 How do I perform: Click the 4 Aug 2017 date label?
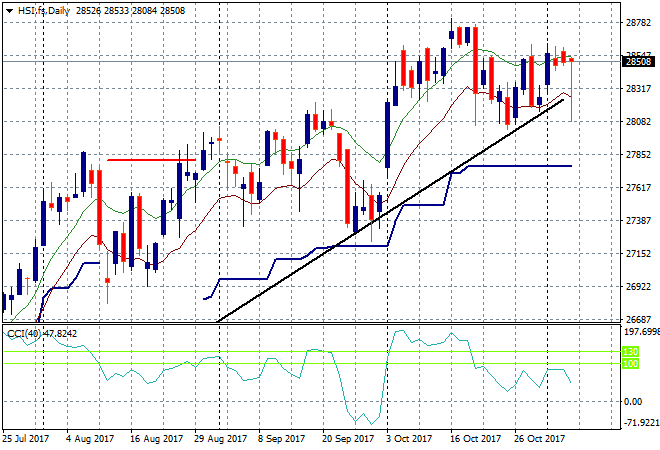coord(90,439)
